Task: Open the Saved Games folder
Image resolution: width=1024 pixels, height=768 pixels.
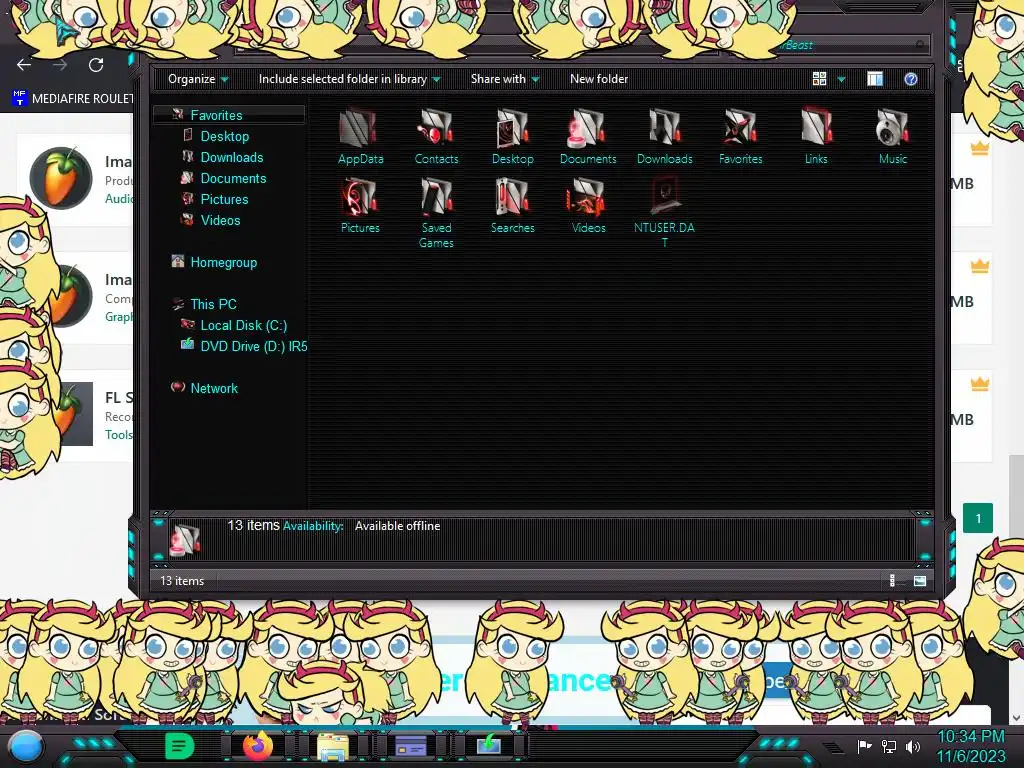Action: coord(436,213)
